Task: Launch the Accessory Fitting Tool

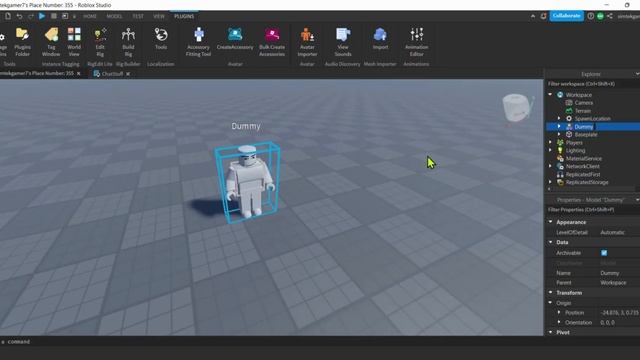Action: pyautogui.click(x=198, y=42)
